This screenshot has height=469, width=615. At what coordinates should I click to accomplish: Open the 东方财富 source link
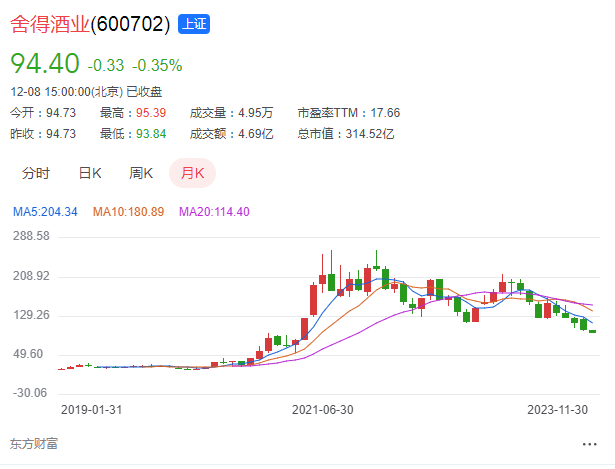click(34, 444)
